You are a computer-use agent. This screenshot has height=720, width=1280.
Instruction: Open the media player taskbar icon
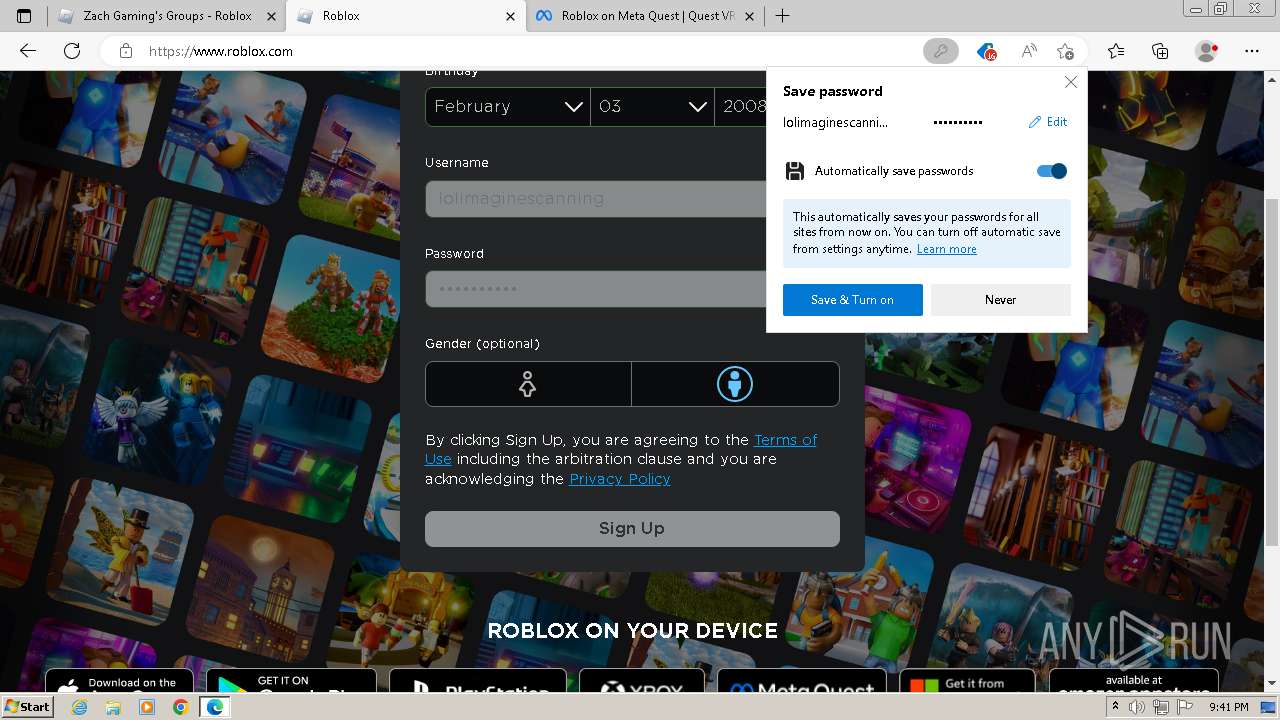(x=147, y=707)
